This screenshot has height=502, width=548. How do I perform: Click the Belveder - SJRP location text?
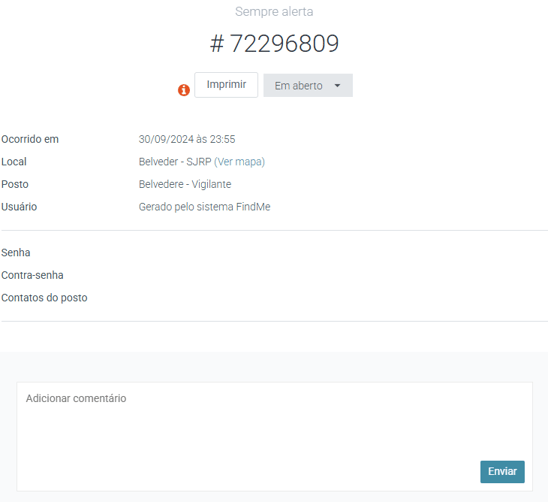[x=175, y=162]
